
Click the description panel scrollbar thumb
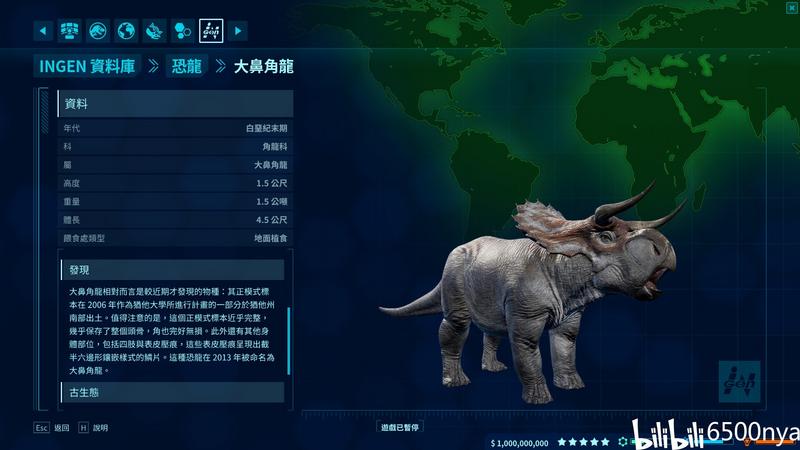[x=289, y=341]
